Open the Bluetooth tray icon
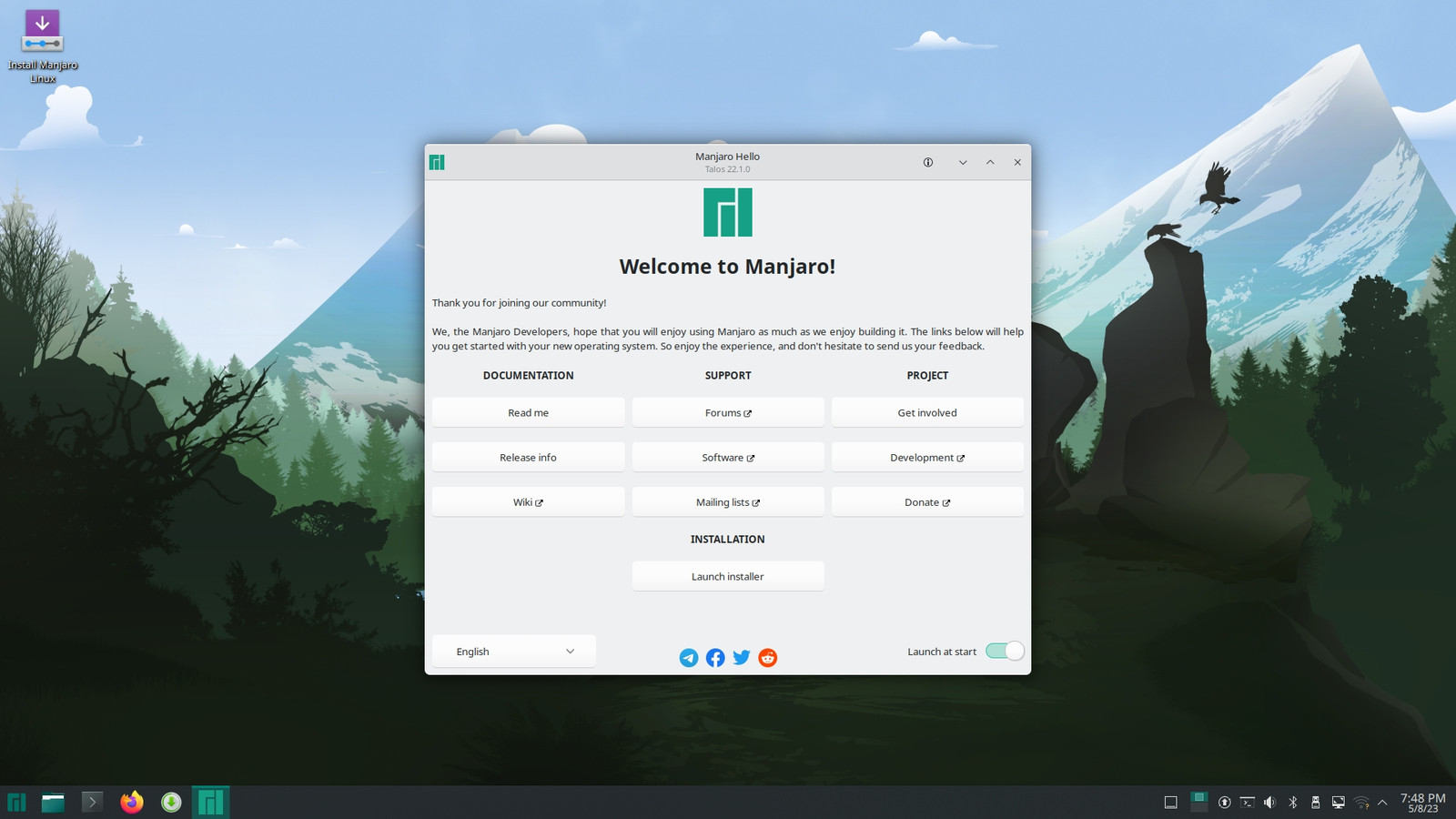Screen dimensions: 1456x819 (1293, 802)
